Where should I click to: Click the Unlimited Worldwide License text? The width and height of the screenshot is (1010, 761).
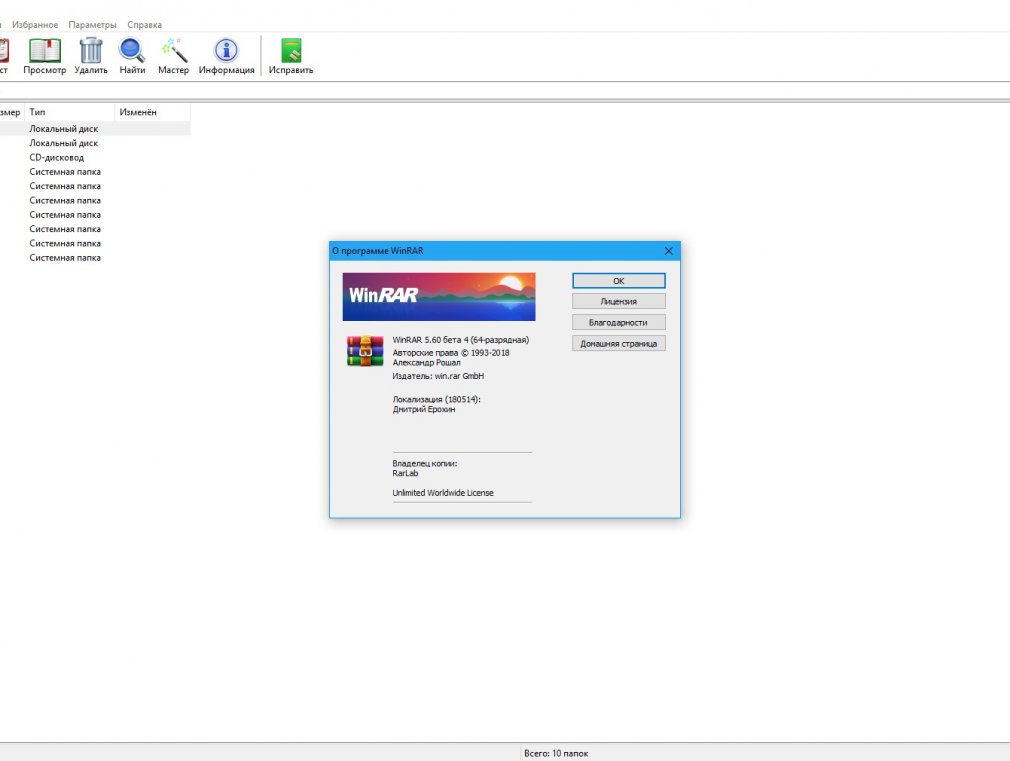coord(443,493)
